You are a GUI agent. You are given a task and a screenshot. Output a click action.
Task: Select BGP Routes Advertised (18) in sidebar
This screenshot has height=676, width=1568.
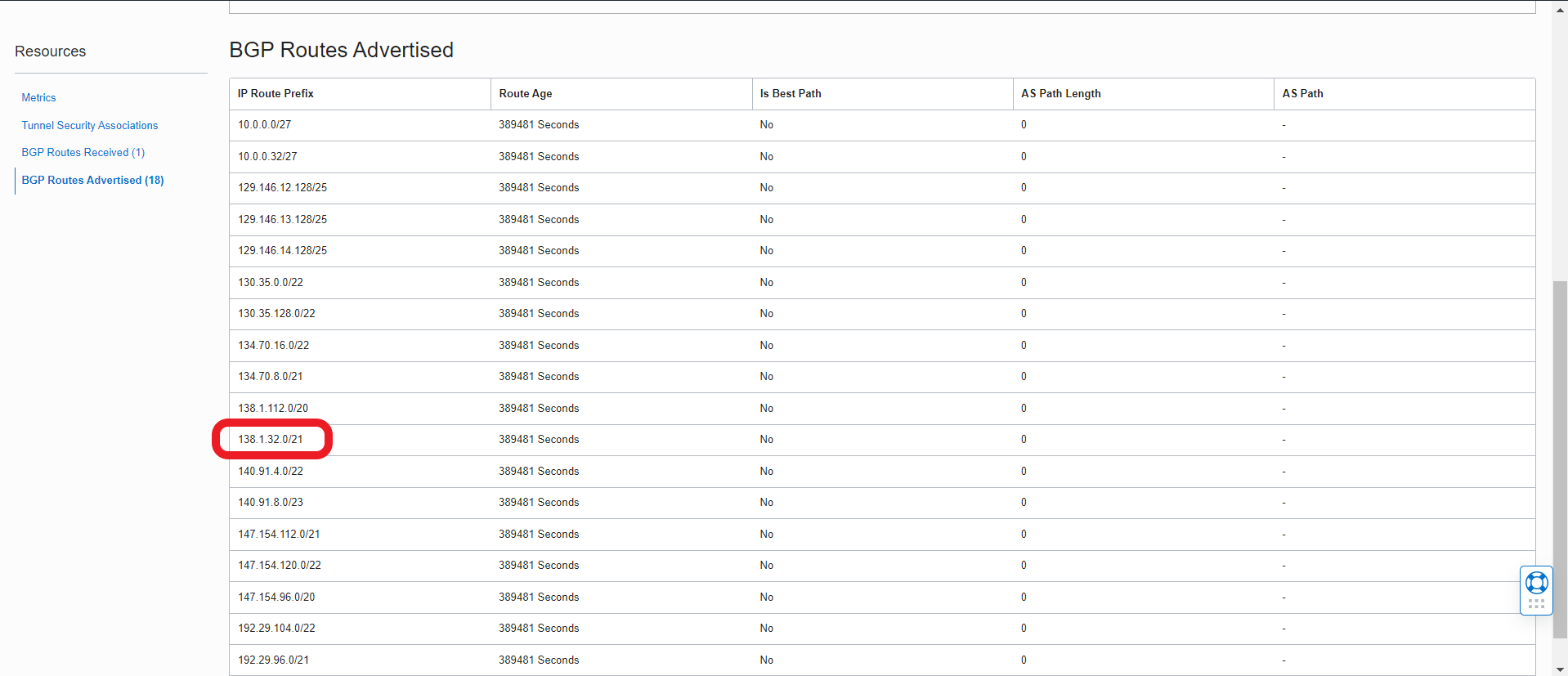tap(92, 180)
